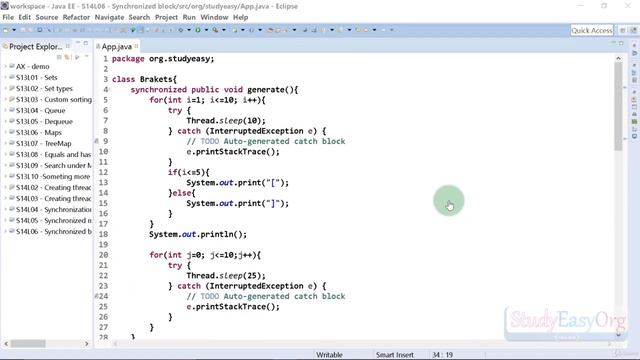Screen dimensions: 640x360
Task: Open the Window menu
Action: 214,17
